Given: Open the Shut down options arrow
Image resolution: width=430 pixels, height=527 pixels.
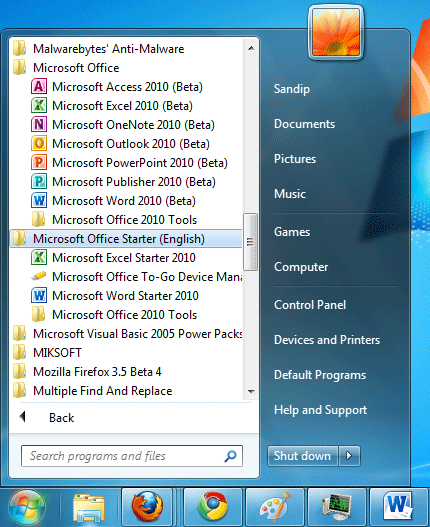Looking at the screenshot, I should 349,456.
